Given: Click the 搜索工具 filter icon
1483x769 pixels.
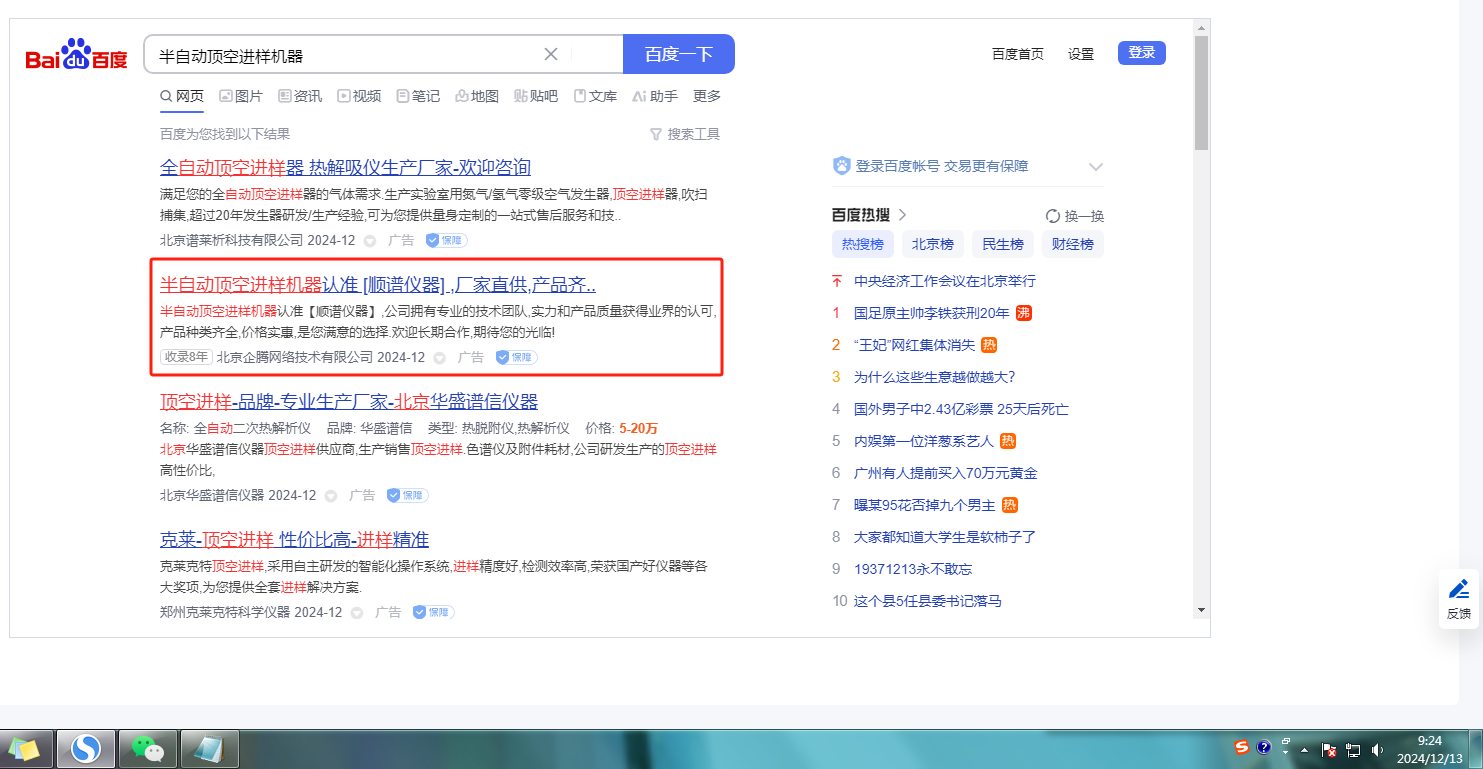Looking at the screenshot, I should click(x=656, y=134).
